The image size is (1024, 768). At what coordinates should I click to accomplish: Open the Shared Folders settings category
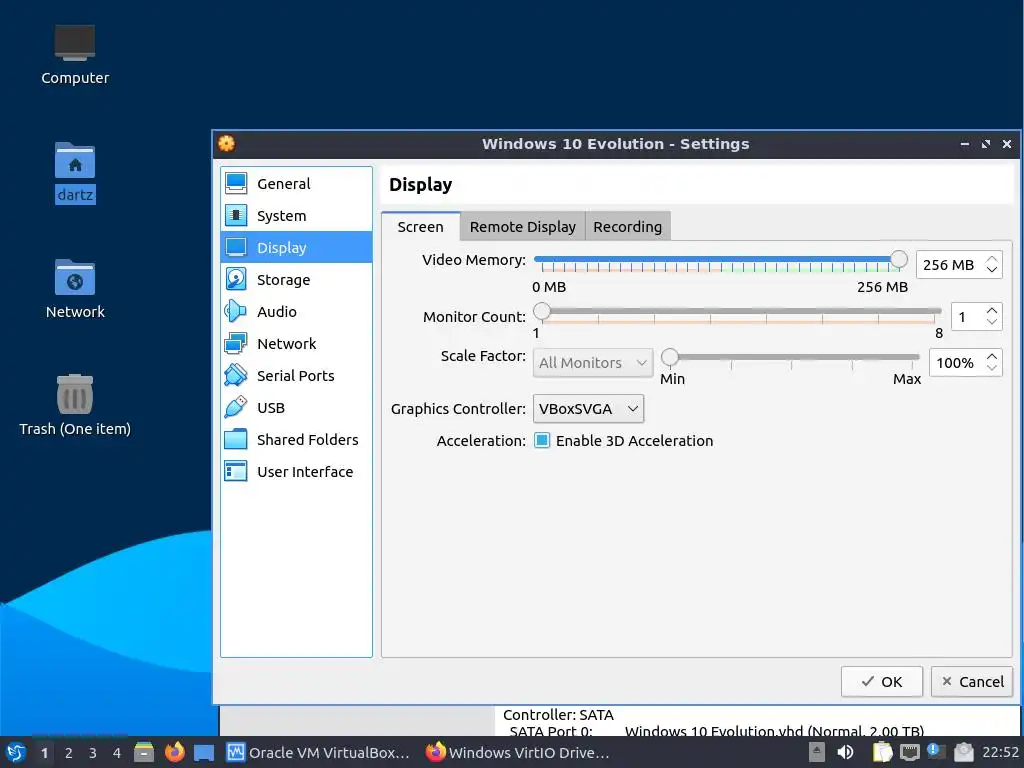pos(296,440)
